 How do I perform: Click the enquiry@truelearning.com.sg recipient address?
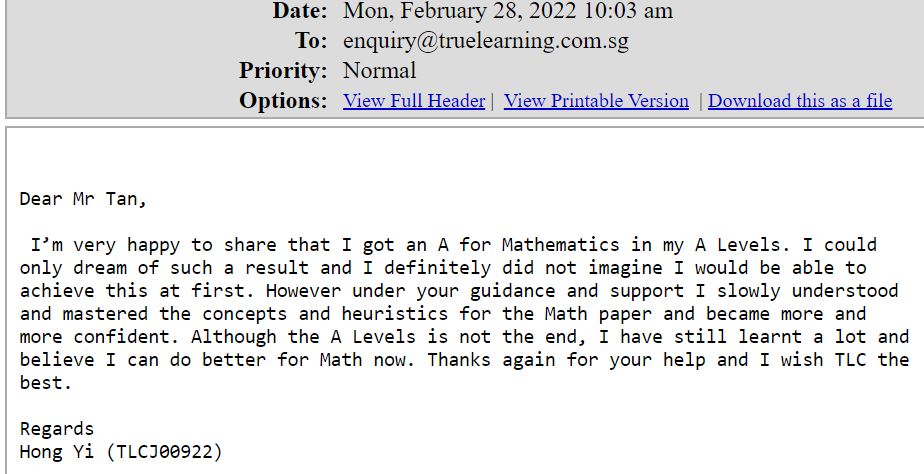(486, 41)
